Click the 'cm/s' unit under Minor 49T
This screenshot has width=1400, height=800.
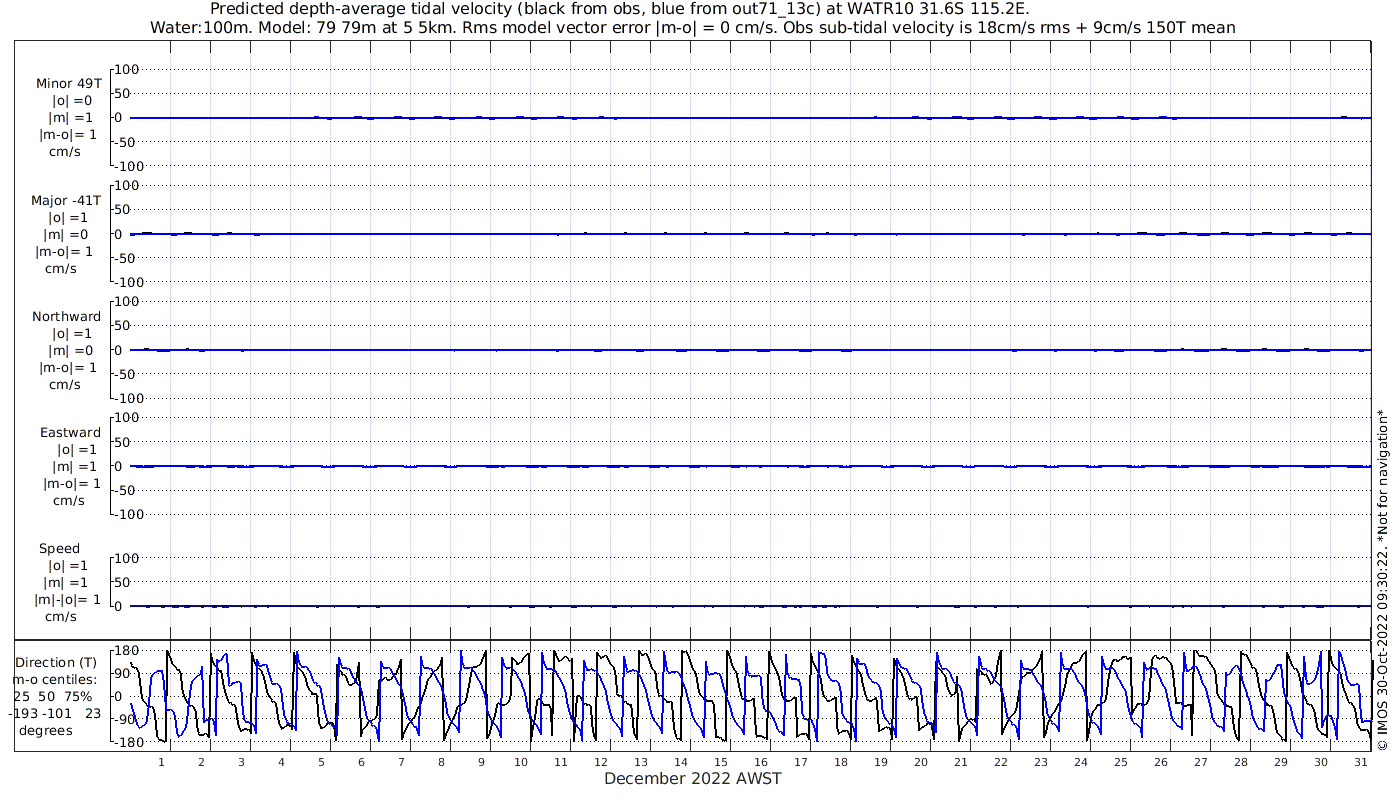65,152
